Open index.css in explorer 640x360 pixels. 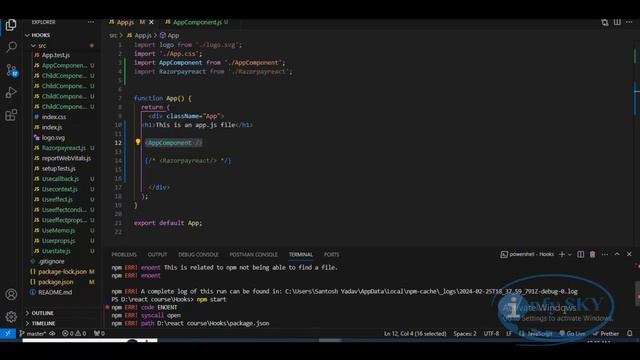[54, 117]
